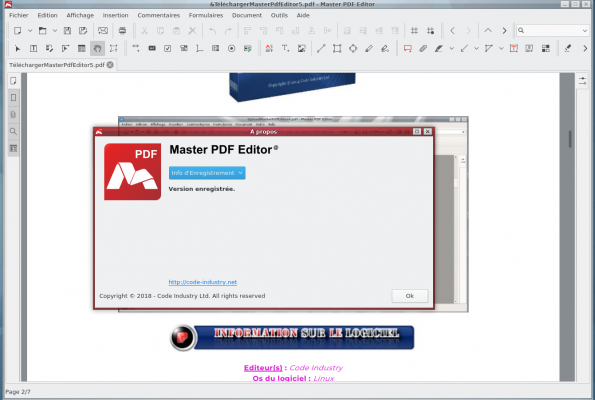This screenshot has height=400, width=595.
Task: Show more toolbar items chevron
Action: click(585, 48)
